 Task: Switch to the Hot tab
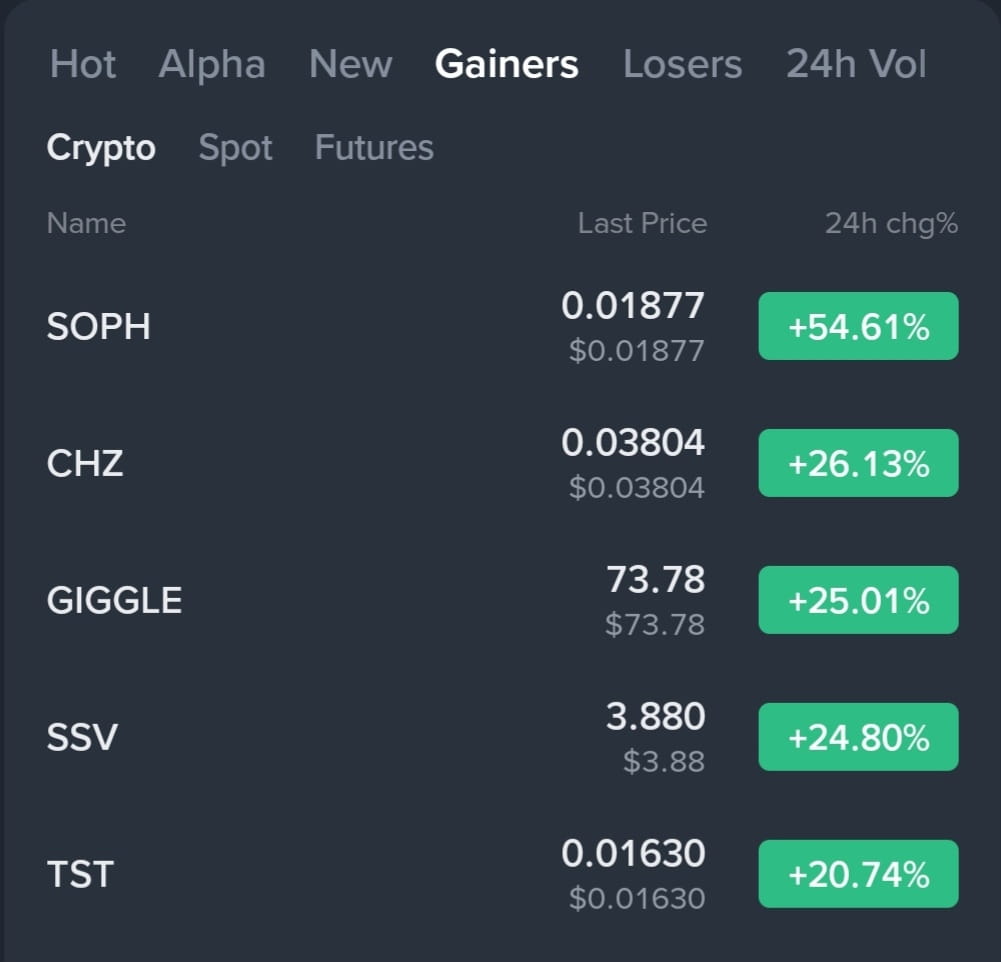[x=83, y=64]
